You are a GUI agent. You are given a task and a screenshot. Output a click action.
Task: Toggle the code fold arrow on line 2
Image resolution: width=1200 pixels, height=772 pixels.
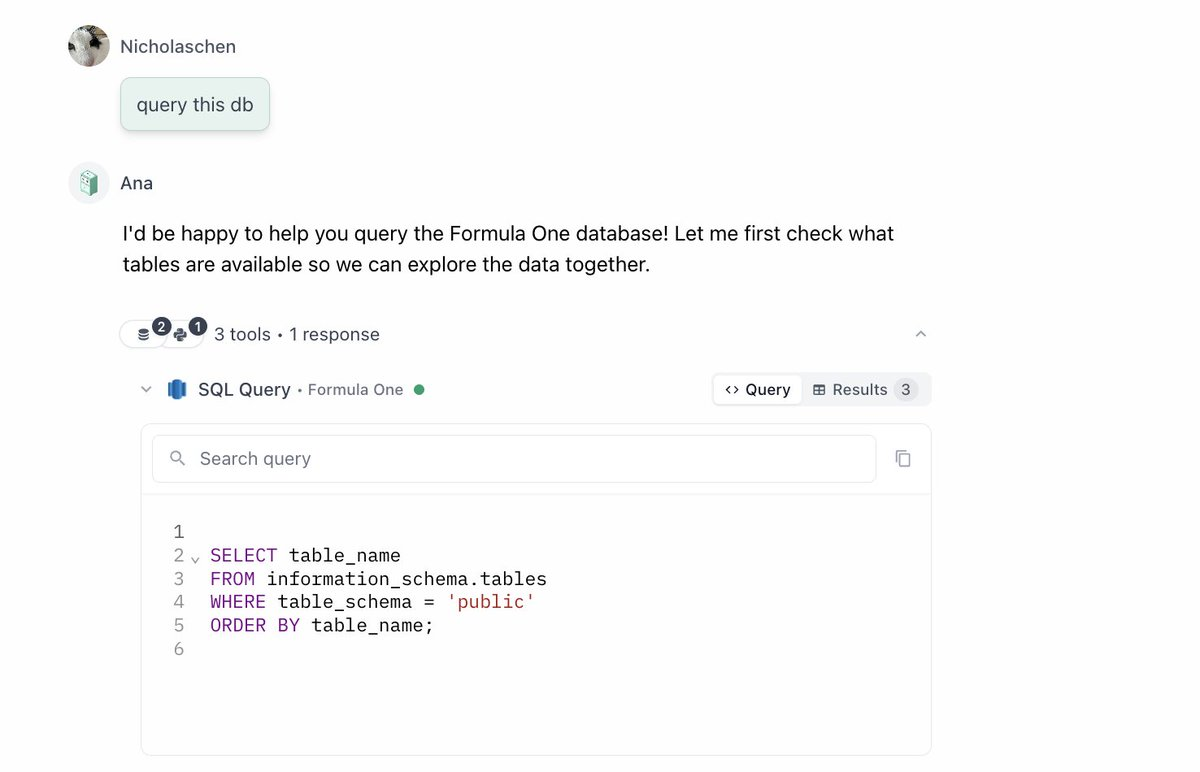pos(195,559)
